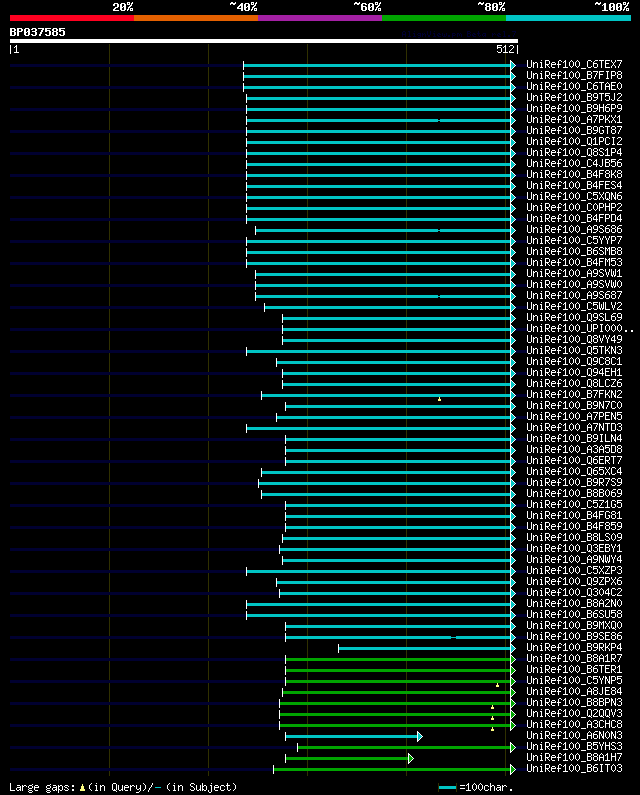Click UniRef100_B9RKP4 label
The height and width of the screenshot is (795, 640).
[574, 647]
